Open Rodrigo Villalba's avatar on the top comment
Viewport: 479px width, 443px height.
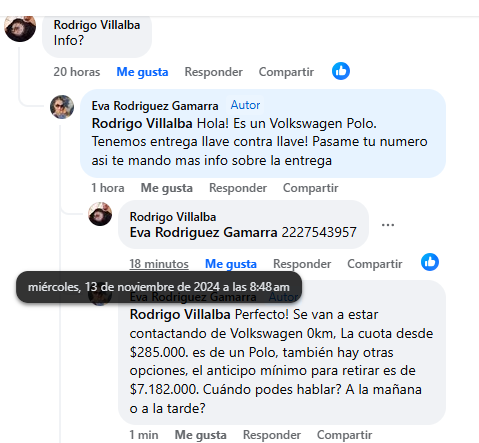point(20,28)
